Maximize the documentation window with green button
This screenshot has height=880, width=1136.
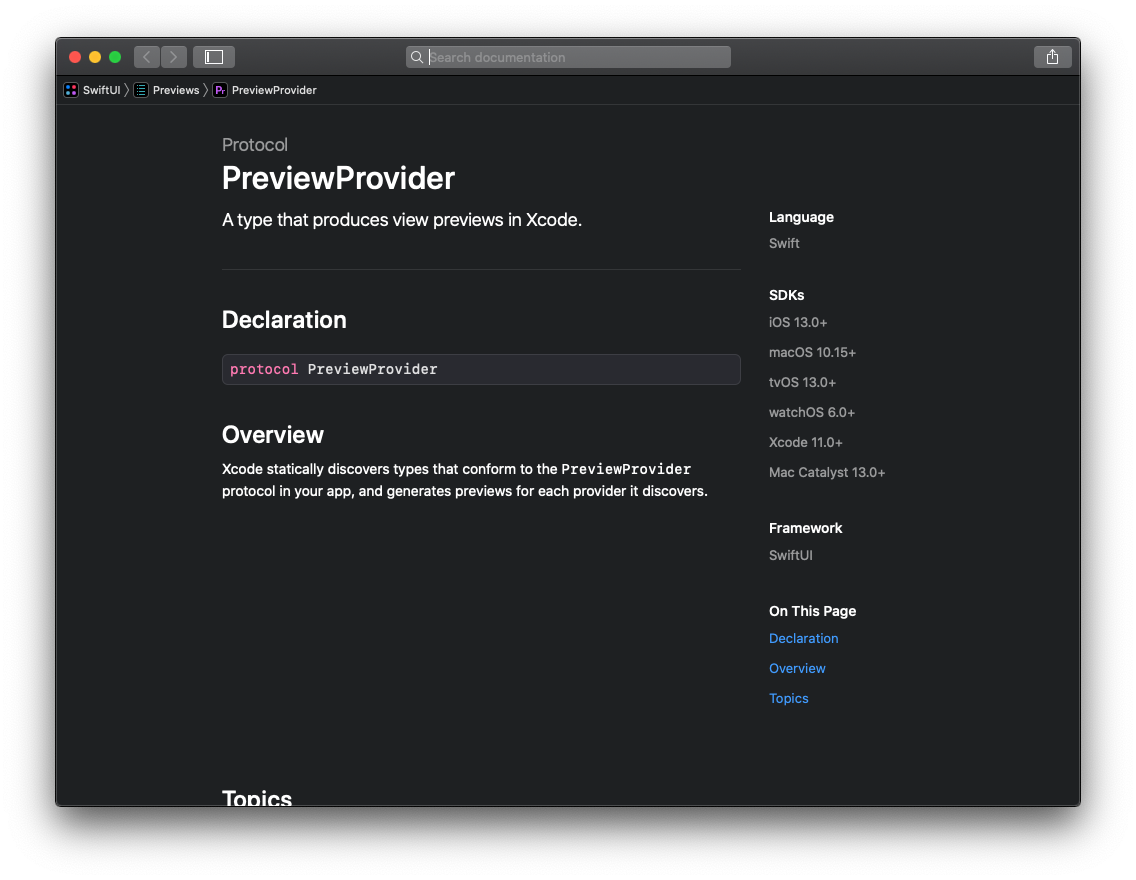[115, 56]
